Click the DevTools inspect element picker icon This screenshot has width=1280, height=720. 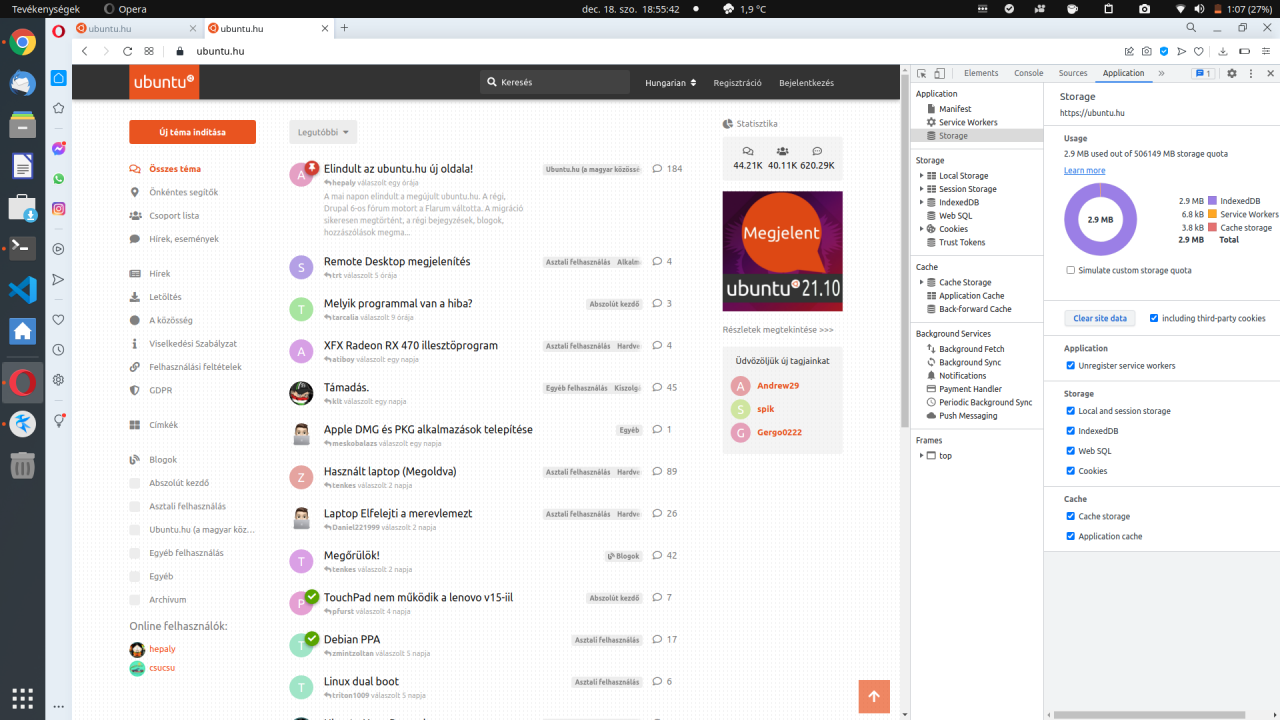(x=921, y=73)
